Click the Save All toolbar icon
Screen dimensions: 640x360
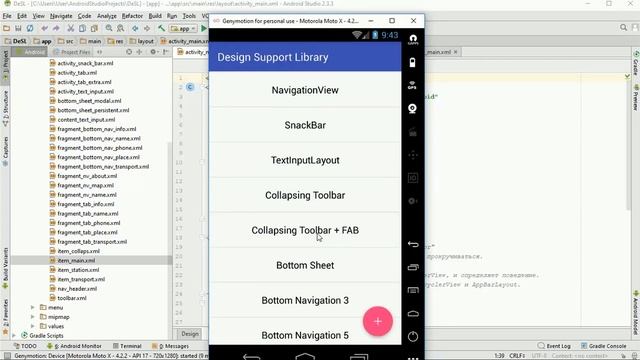pos(18,29)
